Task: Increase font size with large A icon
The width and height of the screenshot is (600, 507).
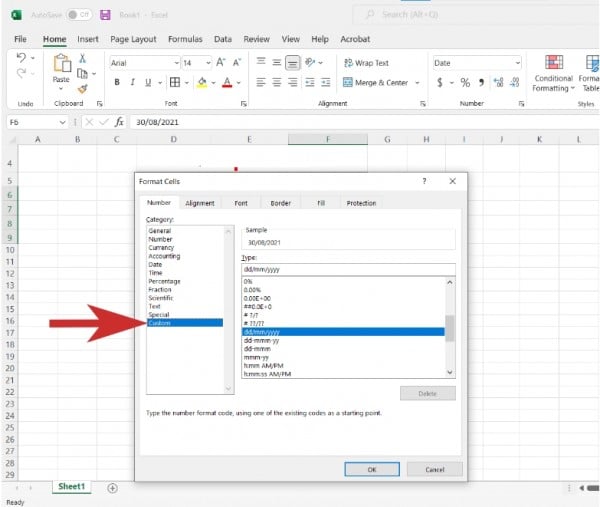Action: pyautogui.click(x=221, y=62)
